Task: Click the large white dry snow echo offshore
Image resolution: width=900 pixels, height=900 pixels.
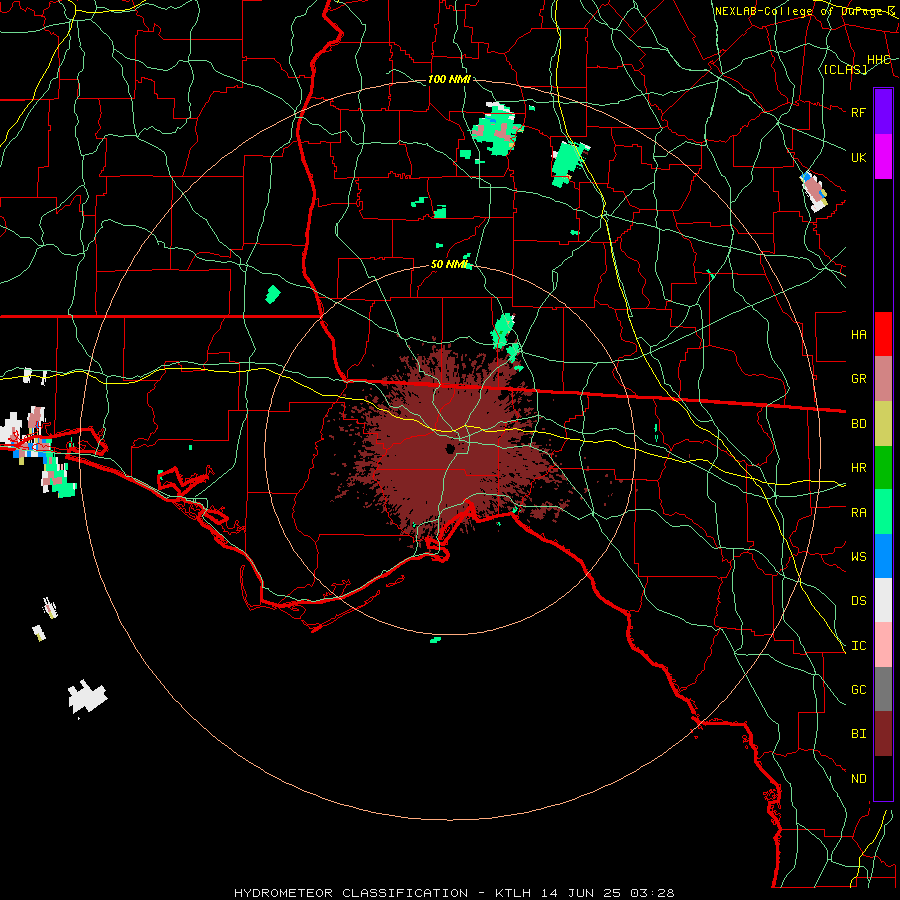Action: point(87,697)
